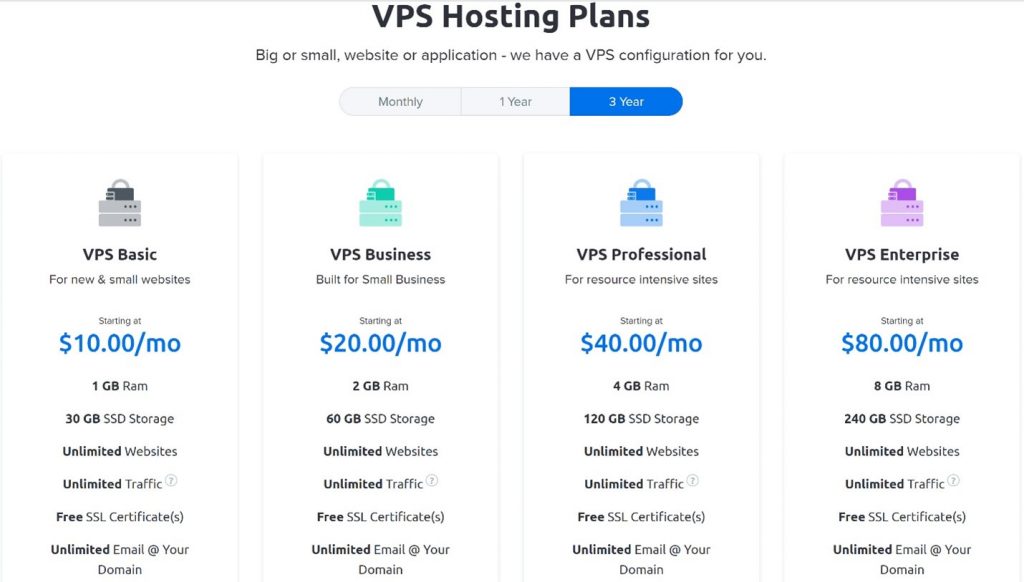Open Unlimited Traffic help icon under VPS Business
Image resolution: width=1024 pixels, height=582 pixels.
tap(432, 481)
